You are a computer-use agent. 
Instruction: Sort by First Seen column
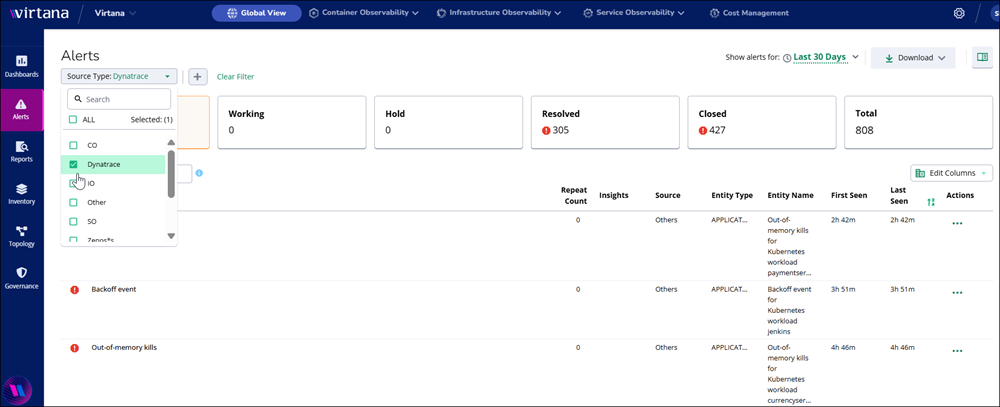tap(849, 195)
